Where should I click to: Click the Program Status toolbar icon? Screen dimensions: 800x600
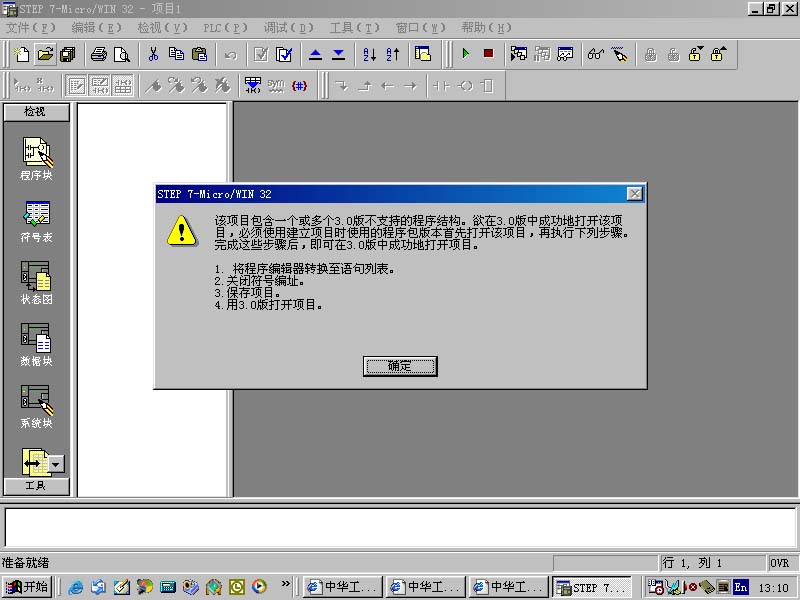(519, 54)
